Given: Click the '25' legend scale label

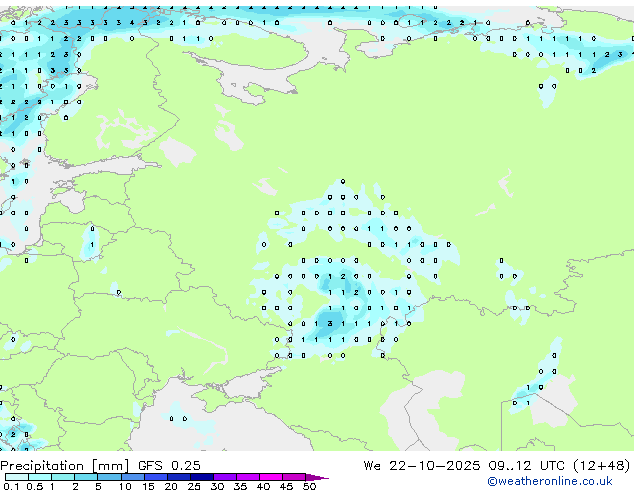Looking at the screenshot, I should point(194,486).
